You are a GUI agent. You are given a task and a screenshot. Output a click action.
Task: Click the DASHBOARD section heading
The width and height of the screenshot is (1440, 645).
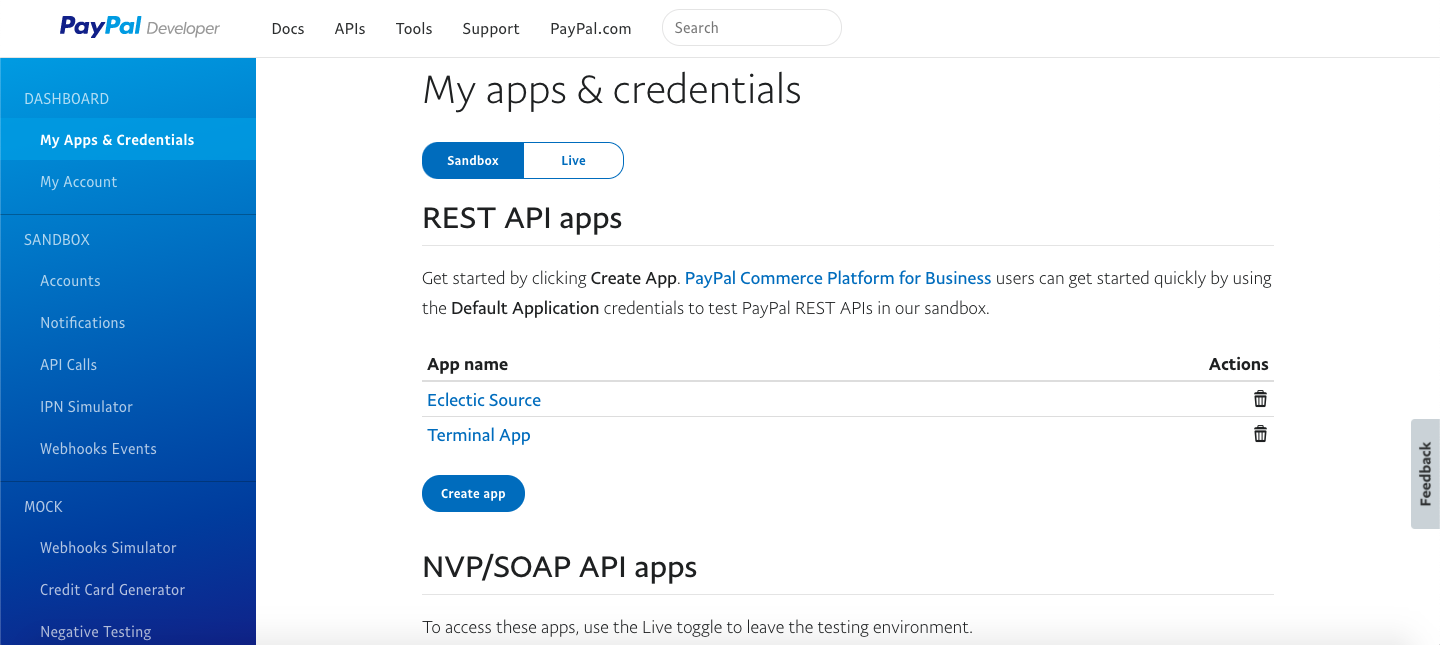click(x=67, y=99)
